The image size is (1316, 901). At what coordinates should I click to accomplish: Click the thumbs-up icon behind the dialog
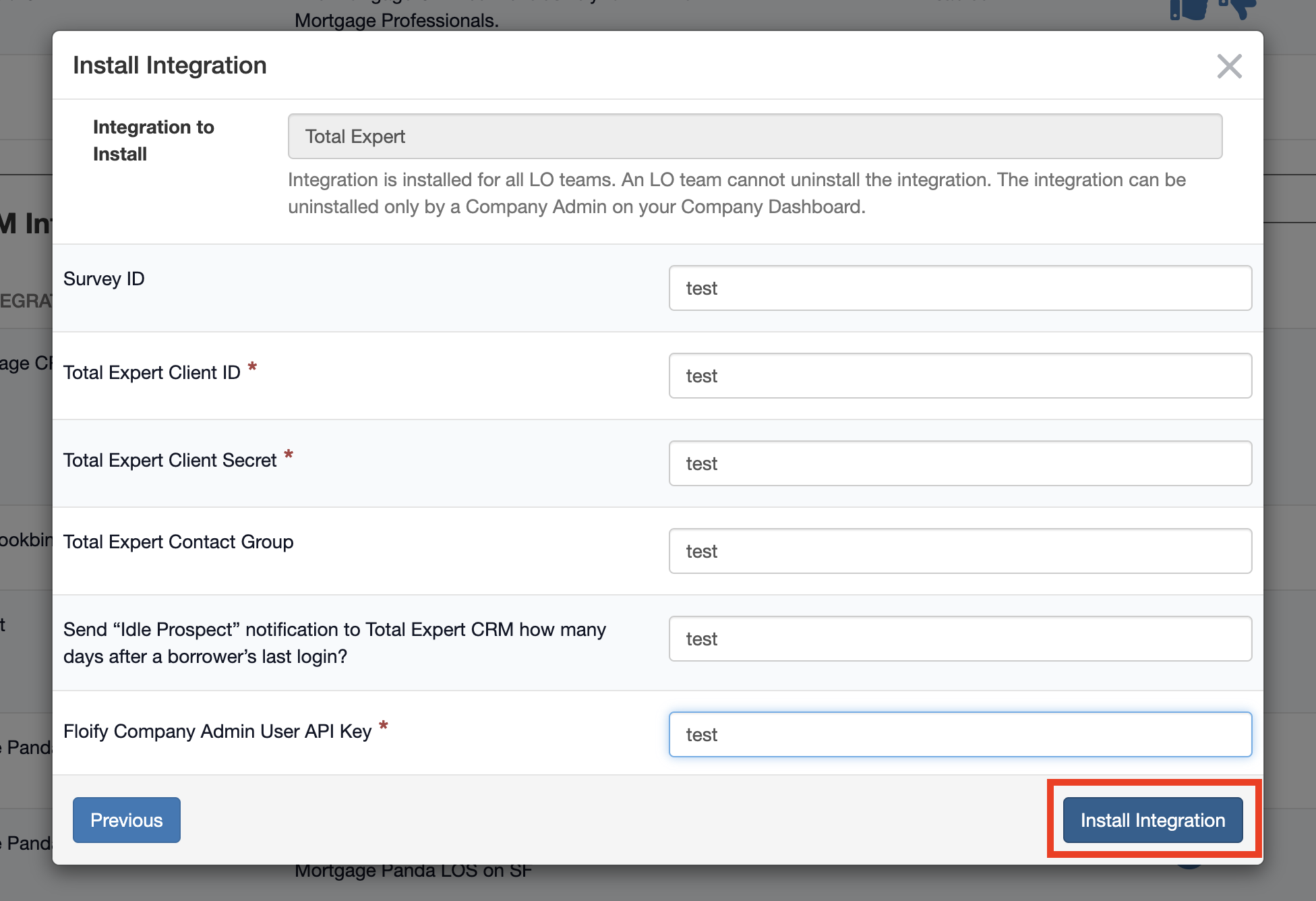coord(1189,10)
